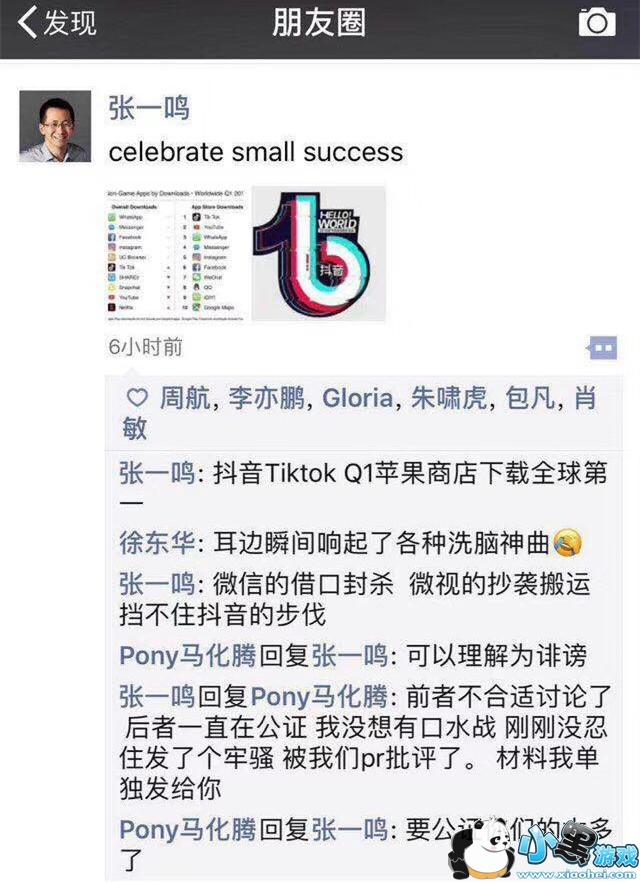The image size is (640, 883).
Task: Open commenter 徐东华's profile
Action: pyautogui.click(x=157, y=543)
